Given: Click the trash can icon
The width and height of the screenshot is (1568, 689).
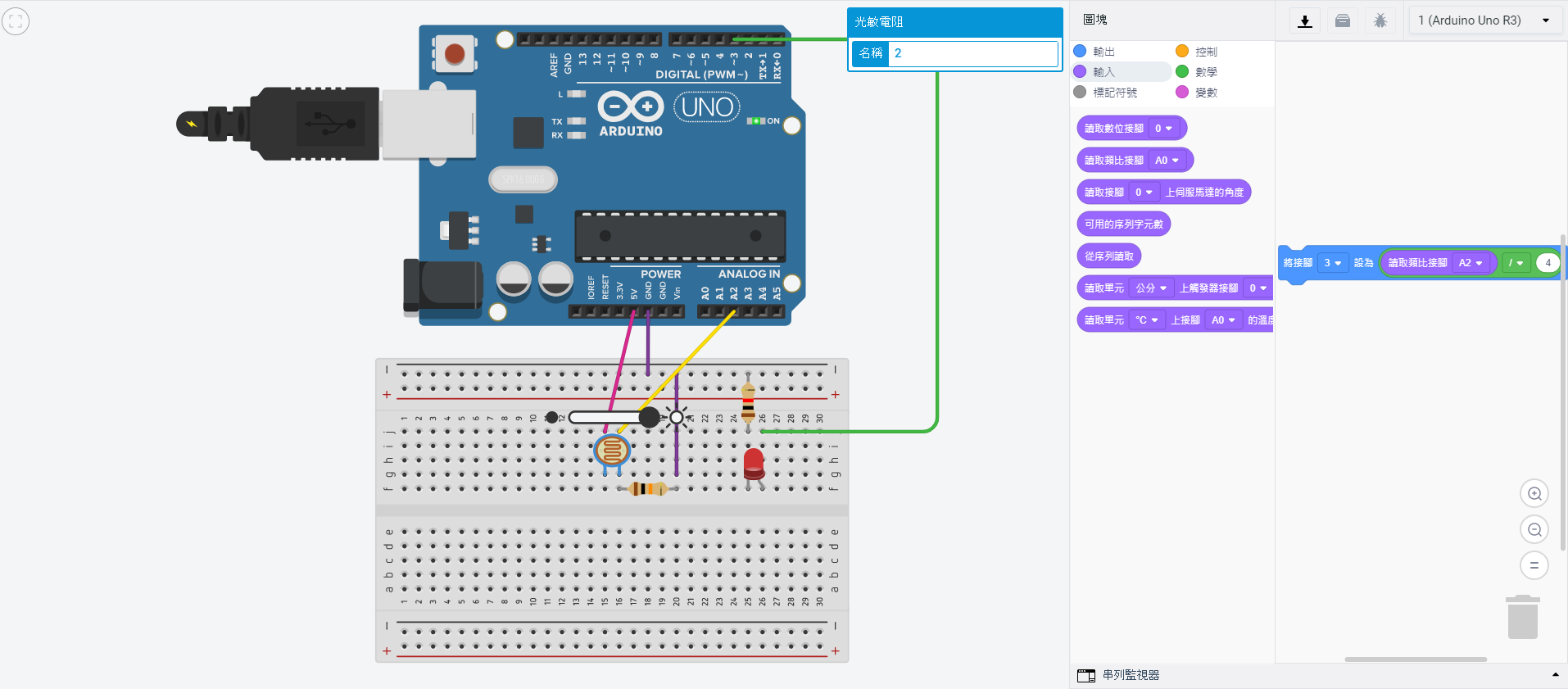Looking at the screenshot, I should pyautogui.click(x=1522, y=618).
